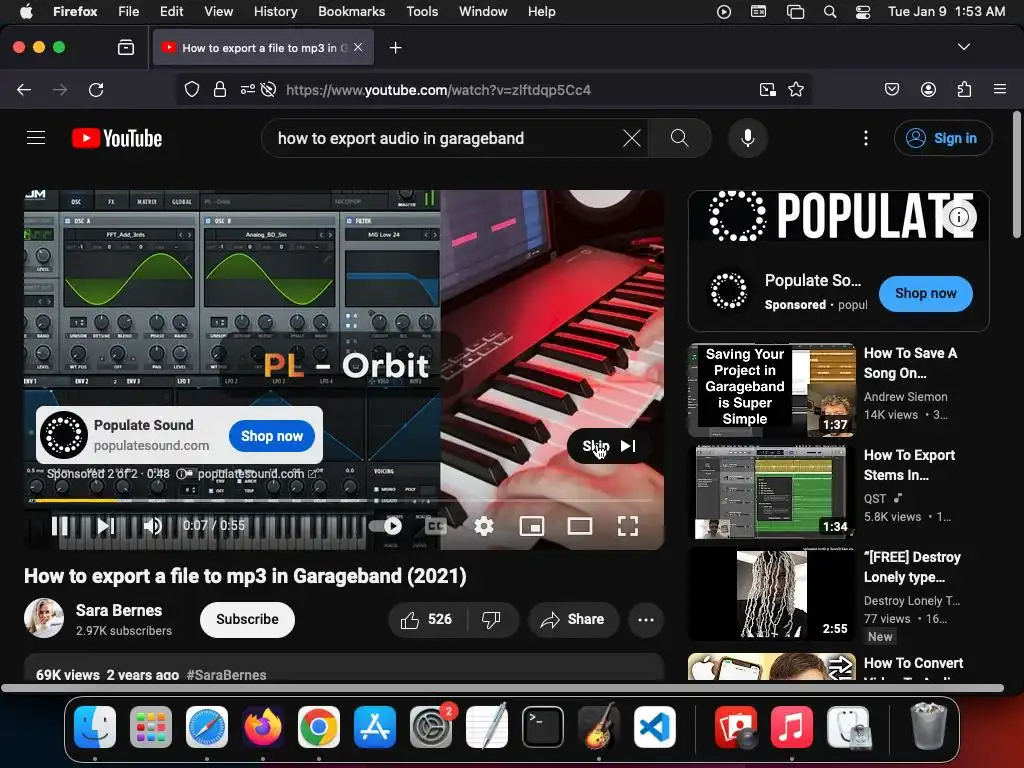Image resolution: width=1024 pixels, height=768 pixels.
Task: Click Shop now in video ad overlay
Action: coord(272,436)
